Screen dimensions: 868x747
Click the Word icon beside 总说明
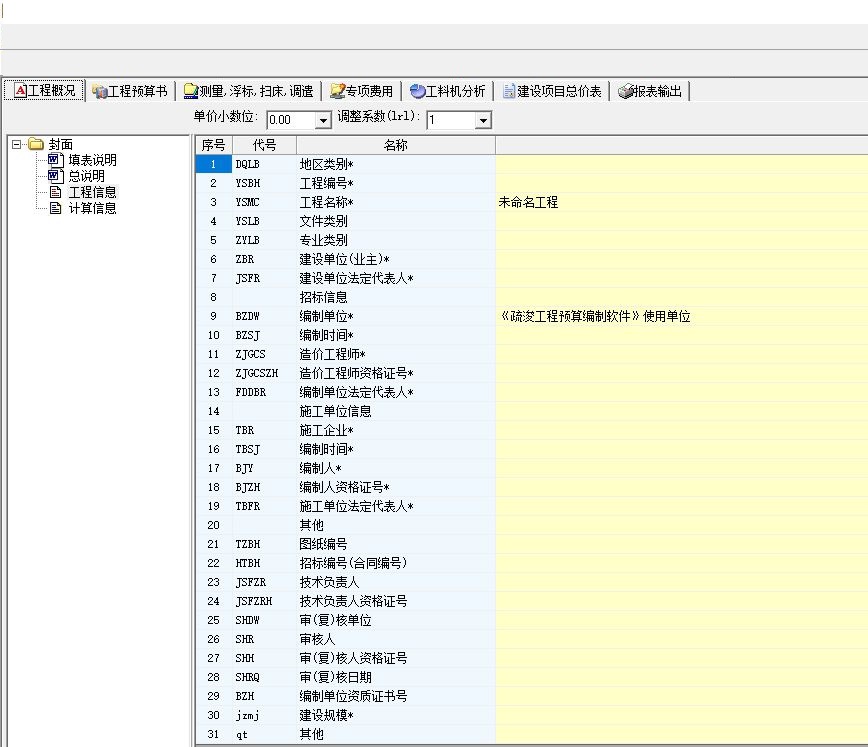pyautogui.click(x=55, y=176)
